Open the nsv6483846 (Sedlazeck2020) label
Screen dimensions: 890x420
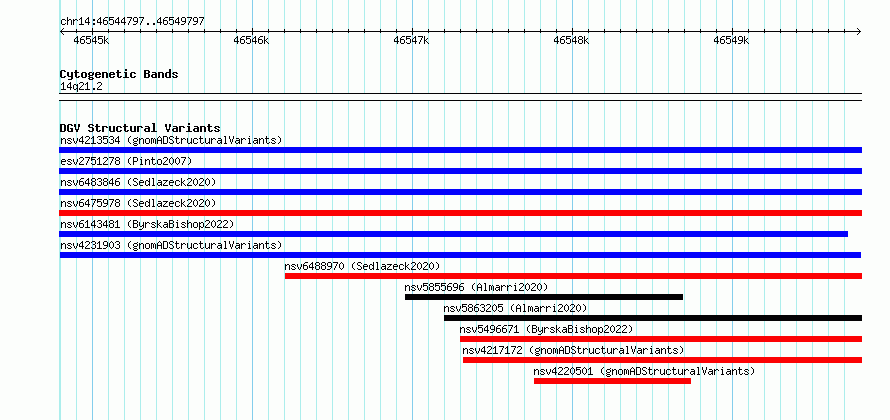[138, 182]
